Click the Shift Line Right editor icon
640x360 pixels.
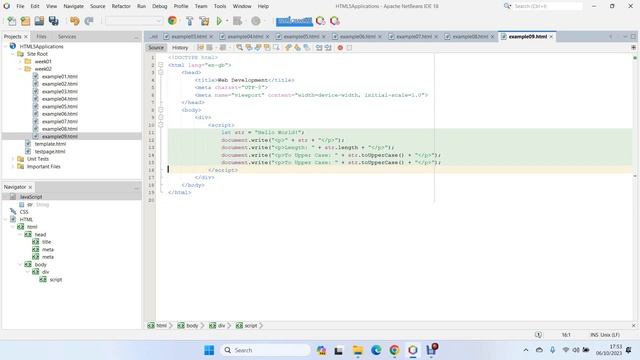click(x=328, y=48)
